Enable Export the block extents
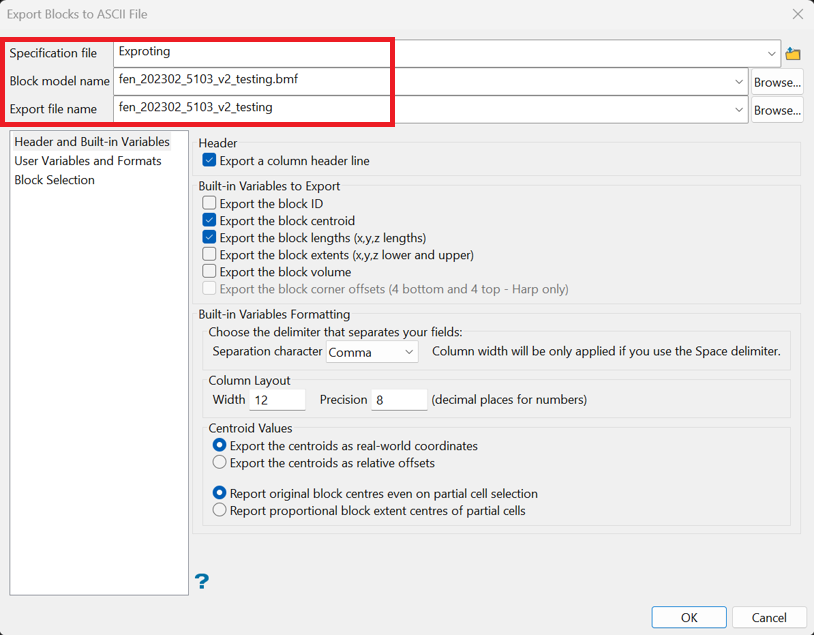This screenshot has height=635, width=814. 208,254
